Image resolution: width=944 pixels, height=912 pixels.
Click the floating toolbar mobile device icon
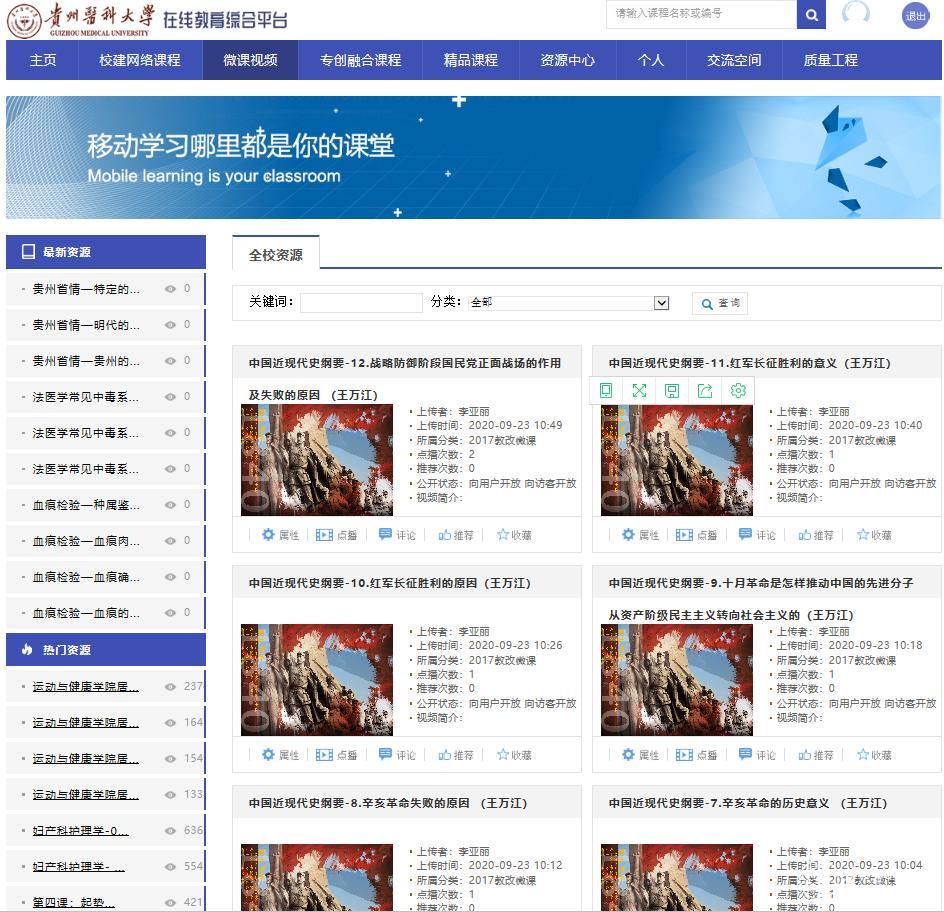(606, 391)
